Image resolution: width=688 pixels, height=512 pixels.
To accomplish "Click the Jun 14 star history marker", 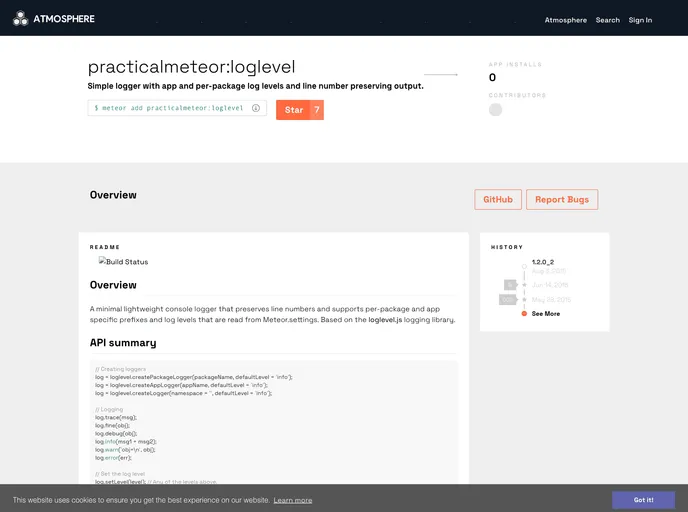I will pyautogui.click(x=524, y=285).
